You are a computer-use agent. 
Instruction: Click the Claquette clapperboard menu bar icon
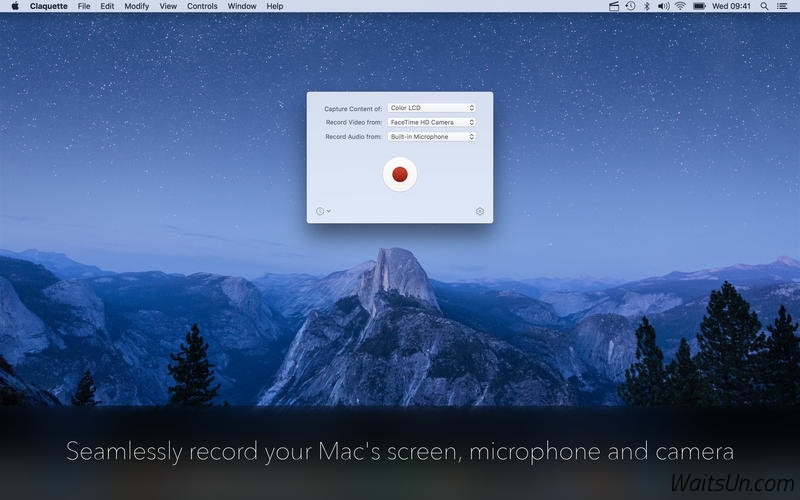click(x=613, y=6)
